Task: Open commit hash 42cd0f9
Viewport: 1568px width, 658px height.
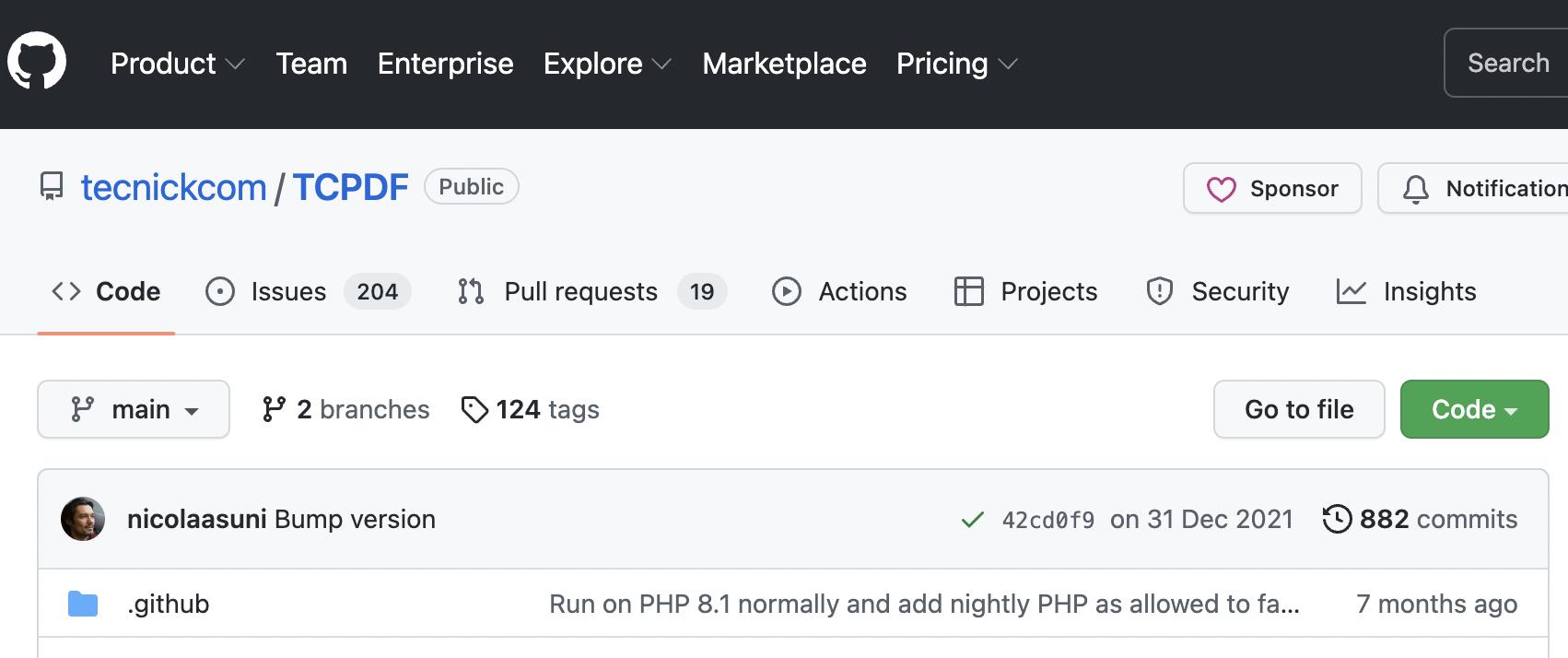Action: click(x=1048, y=520)
